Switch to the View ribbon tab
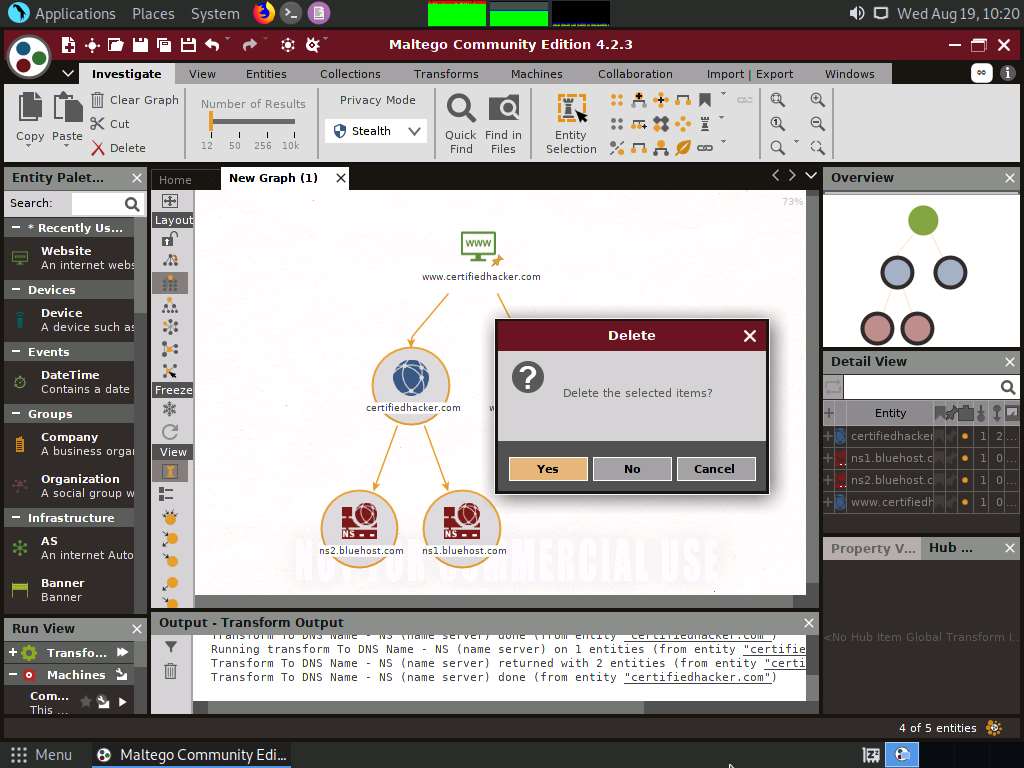 pos(202,74)
